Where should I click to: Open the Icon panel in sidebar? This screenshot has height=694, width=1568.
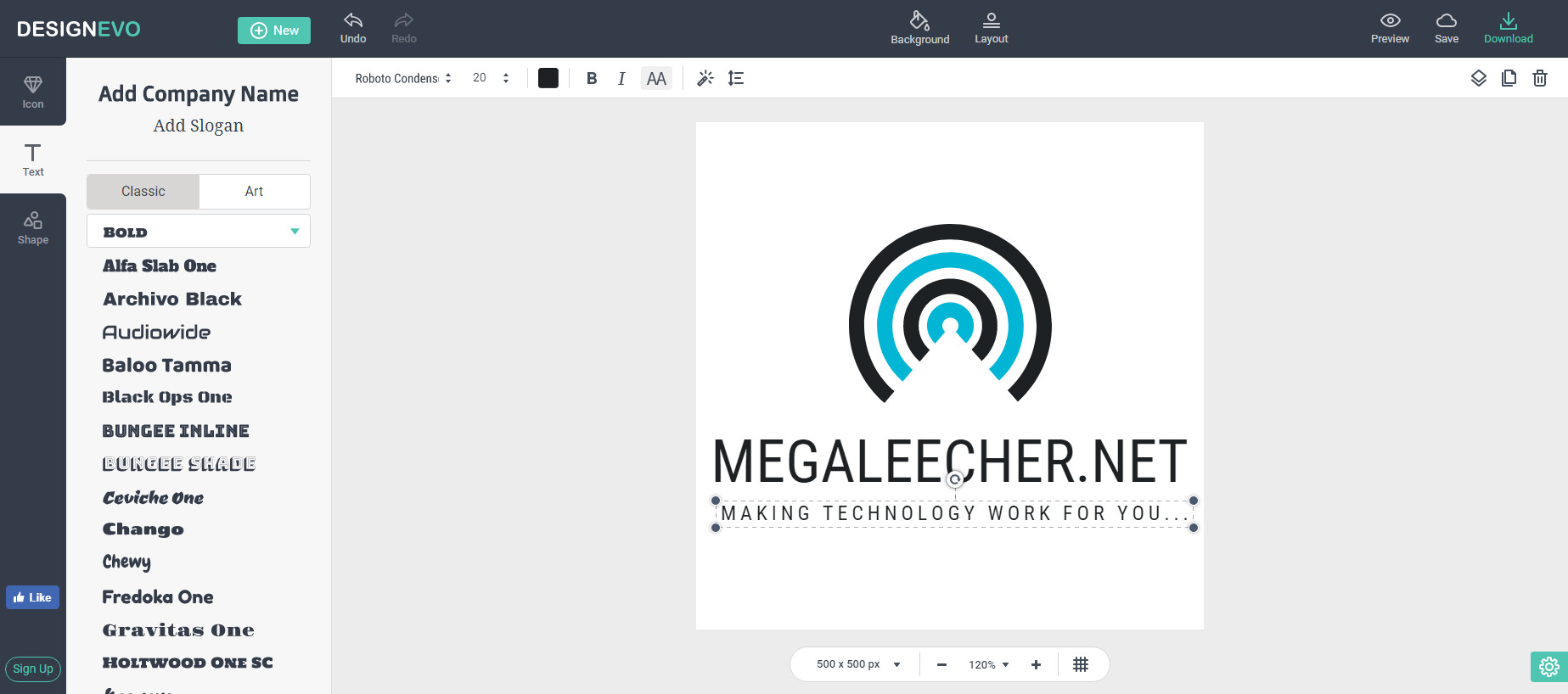(33, 92)
